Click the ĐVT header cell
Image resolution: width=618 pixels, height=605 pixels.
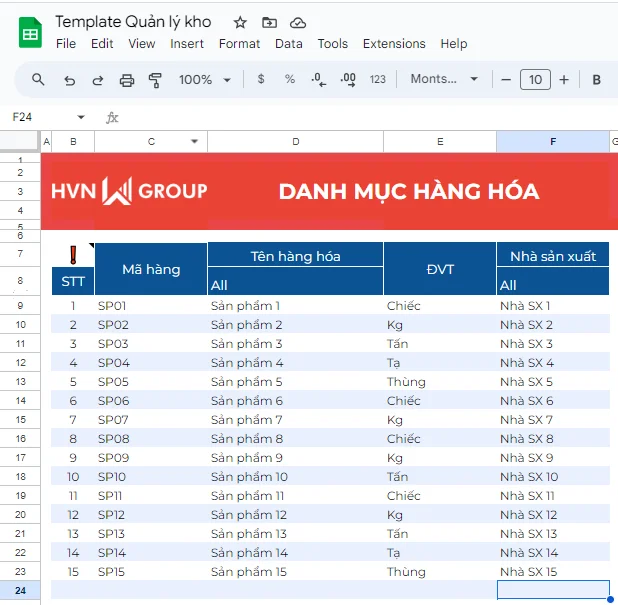pyautogui.click(x=440, y=270)
